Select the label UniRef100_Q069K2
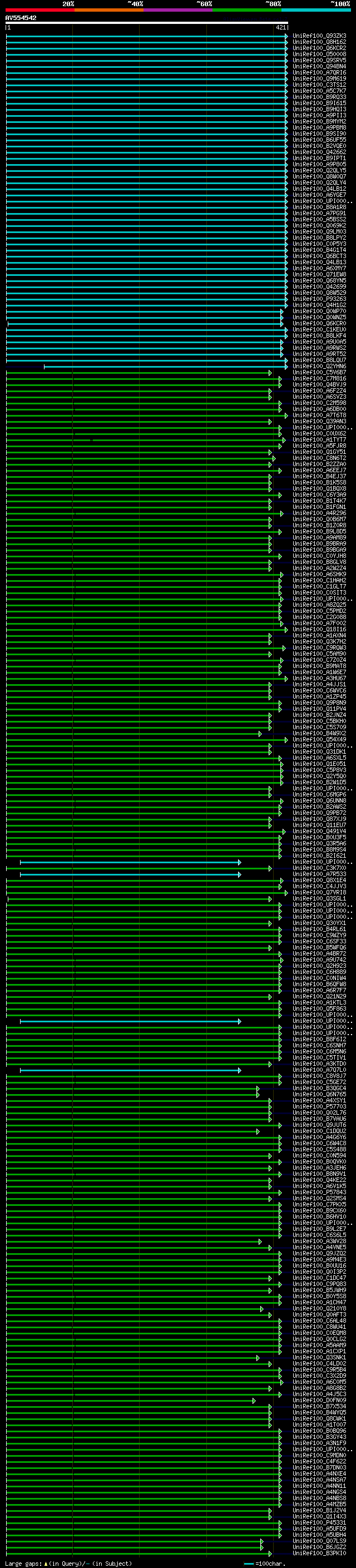356x1568 pixels. 319,225
